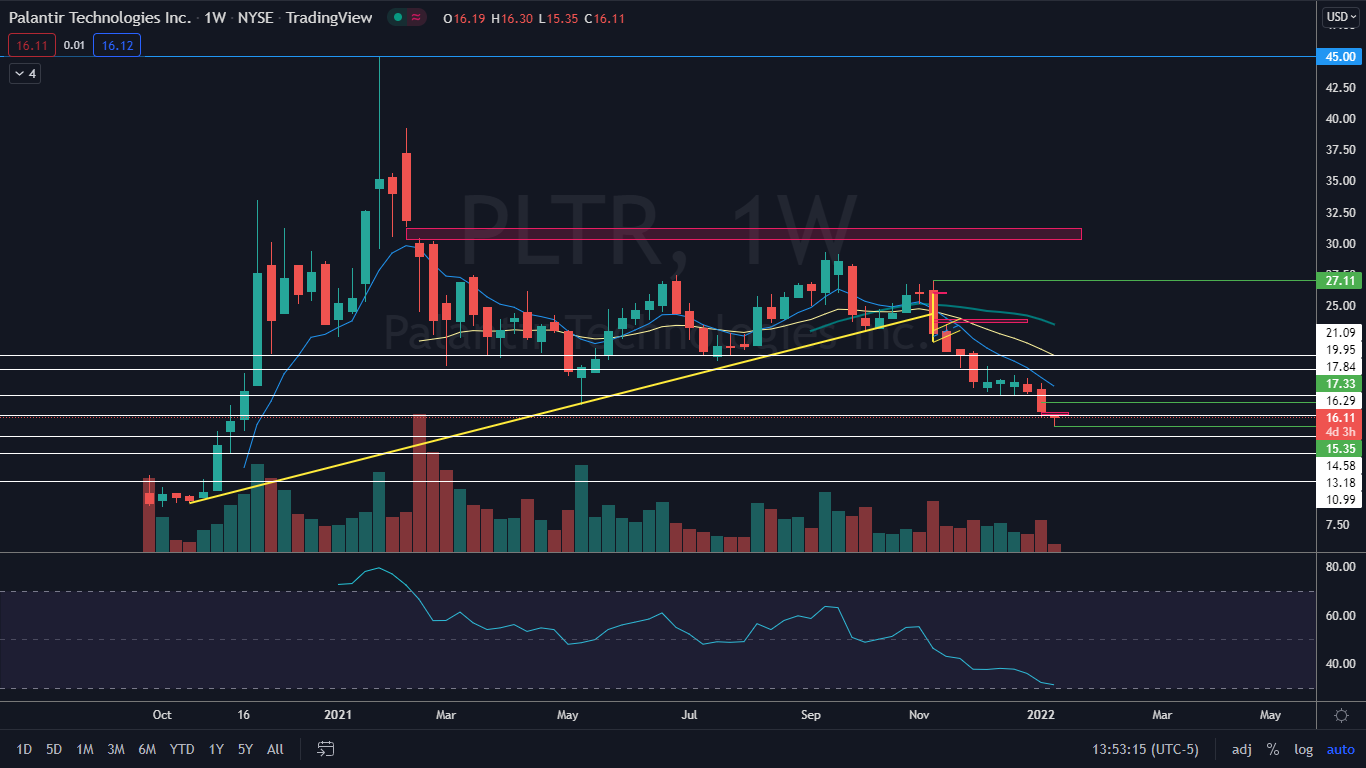The image size is (1366, 768).
Task: Click the Palantir Technologies Inc. symbol title
Action: [x=100, y=17]
